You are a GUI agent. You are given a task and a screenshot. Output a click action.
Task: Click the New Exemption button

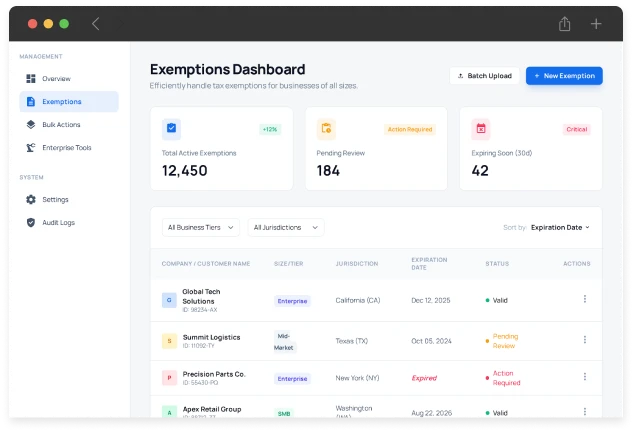(x=564, y=76)
